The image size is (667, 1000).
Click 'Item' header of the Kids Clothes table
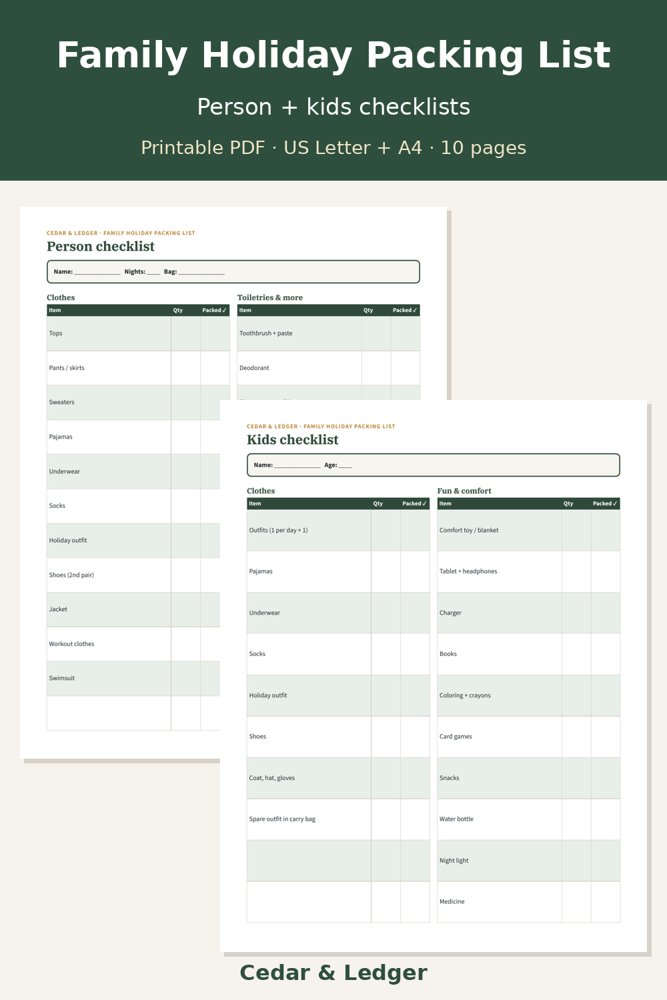(255, 504)
